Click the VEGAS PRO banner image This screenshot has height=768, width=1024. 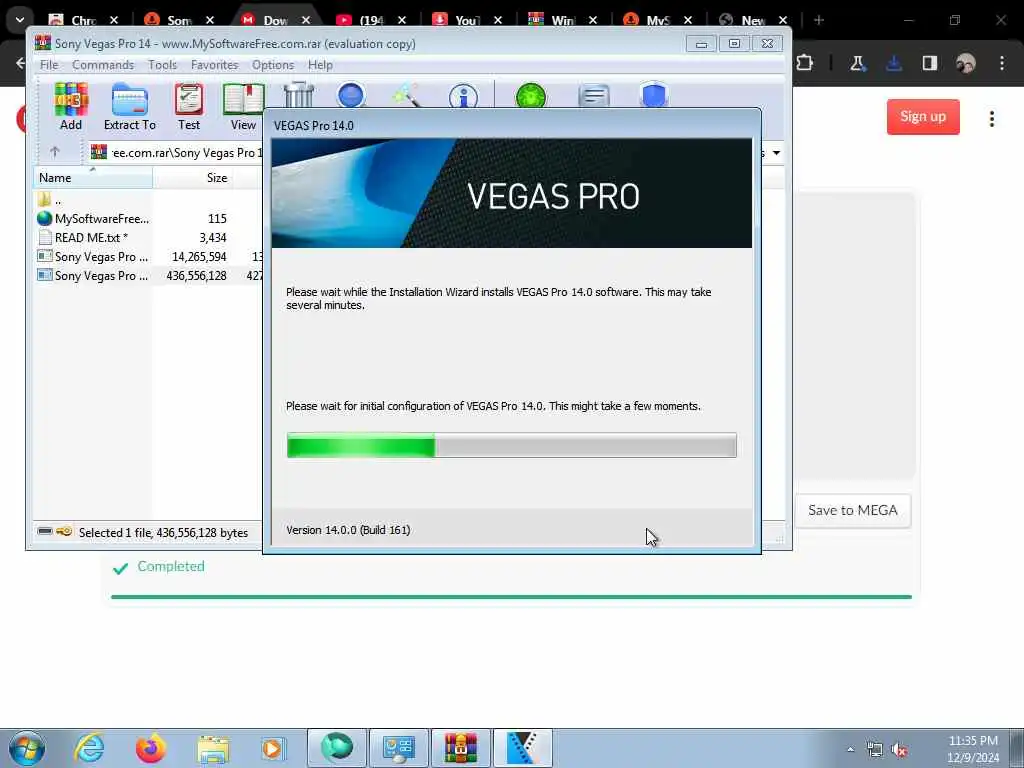[511, 193]
